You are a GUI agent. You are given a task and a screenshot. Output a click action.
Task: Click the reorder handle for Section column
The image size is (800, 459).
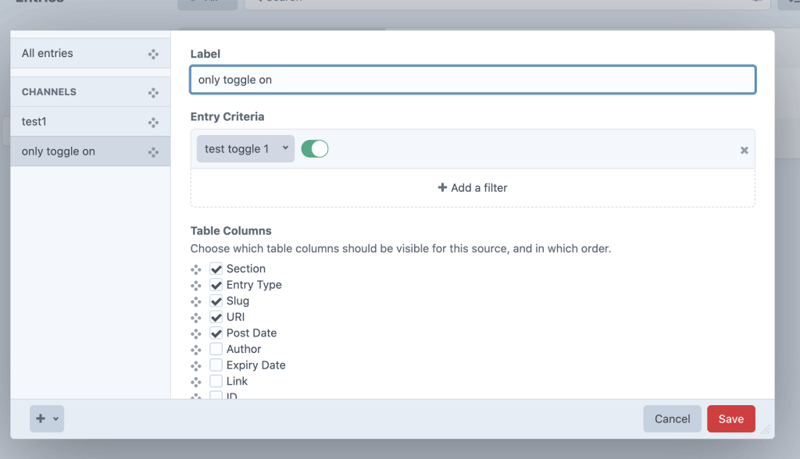click(x=196, y=269)
